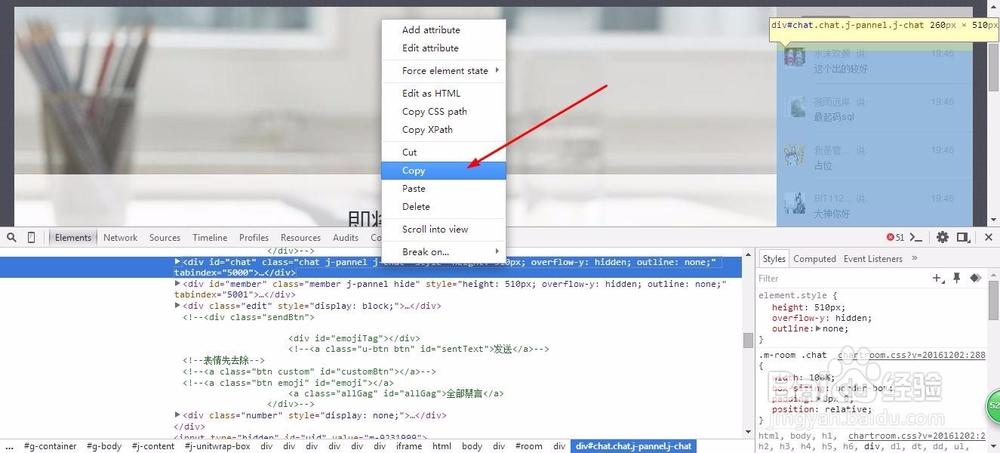
Task: Switch to the Network tab
Action: (121, 237)
